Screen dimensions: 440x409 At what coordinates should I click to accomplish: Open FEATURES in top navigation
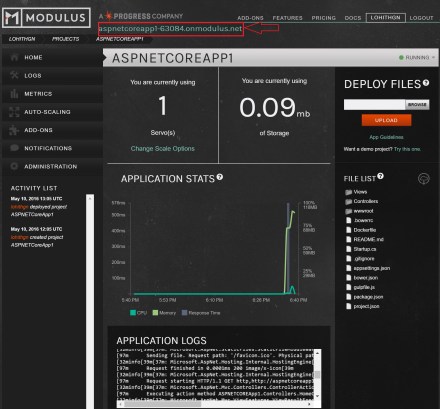tap(287, 18)
